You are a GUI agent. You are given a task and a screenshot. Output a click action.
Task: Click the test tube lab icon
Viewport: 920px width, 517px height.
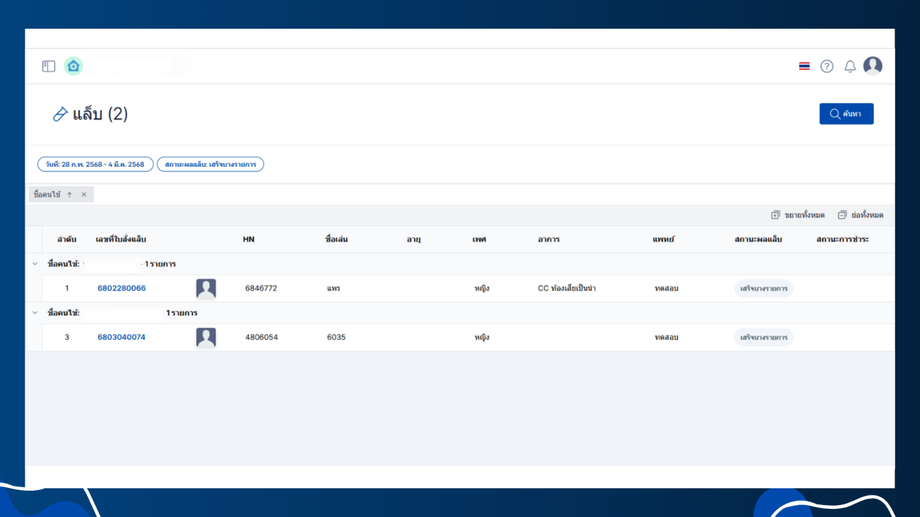coord(60,114)
